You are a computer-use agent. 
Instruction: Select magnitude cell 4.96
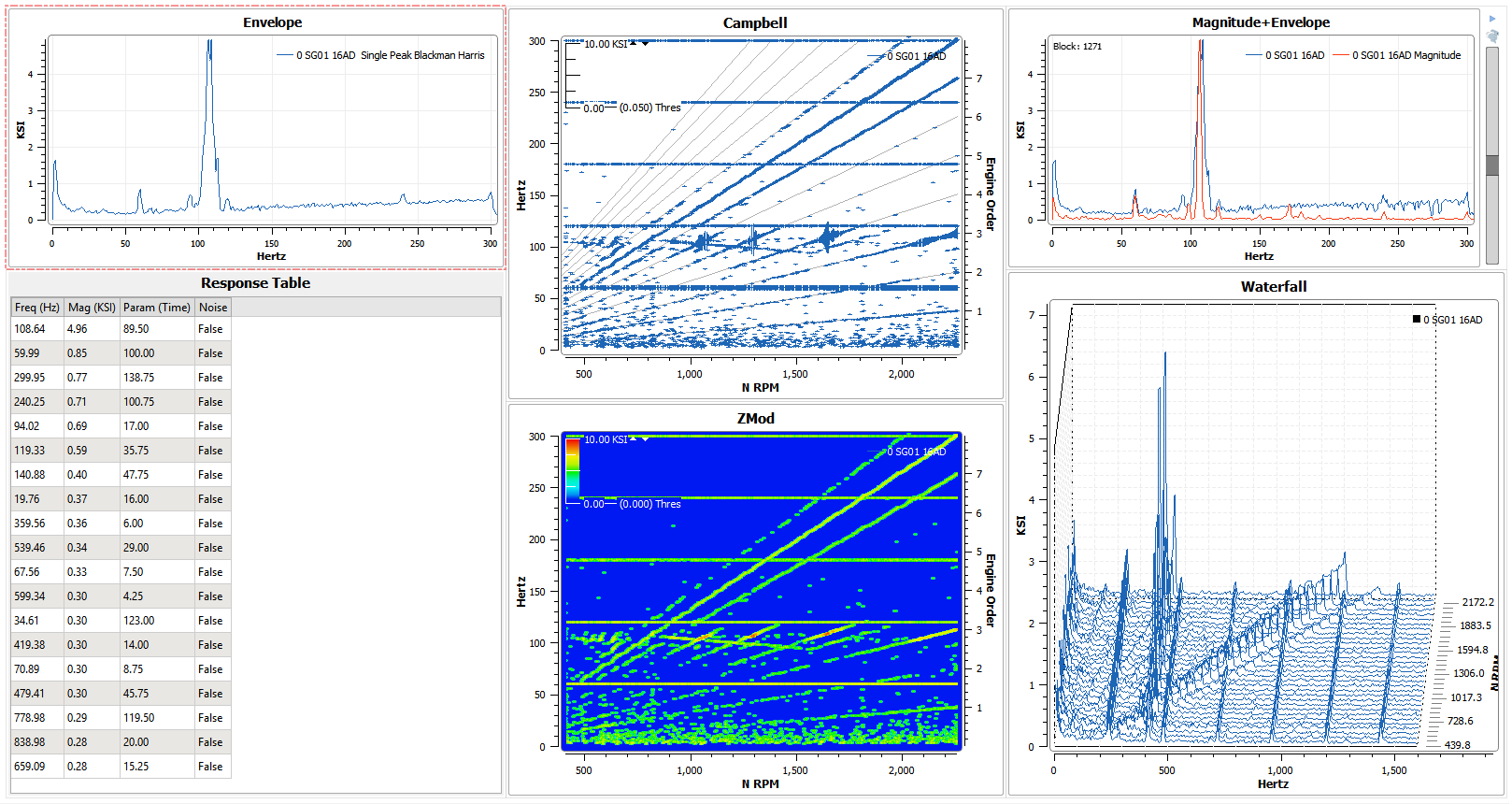click(92, 329)
